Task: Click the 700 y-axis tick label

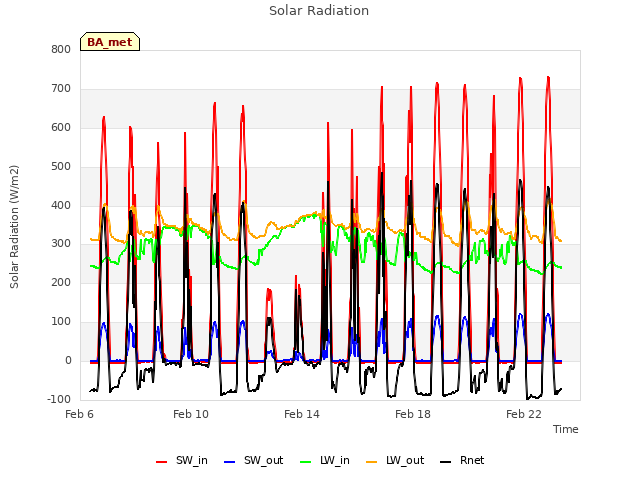Action: [x=61, y=89]
